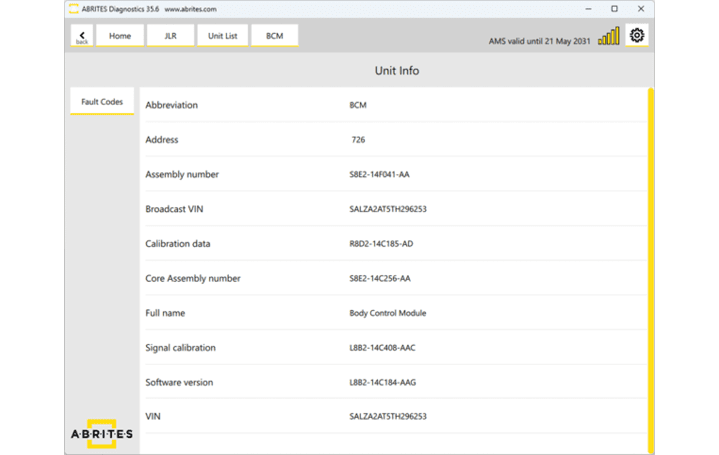Select the Body Control Module value
The width and height of the screenshot is (719, 455).
(387, 313)
